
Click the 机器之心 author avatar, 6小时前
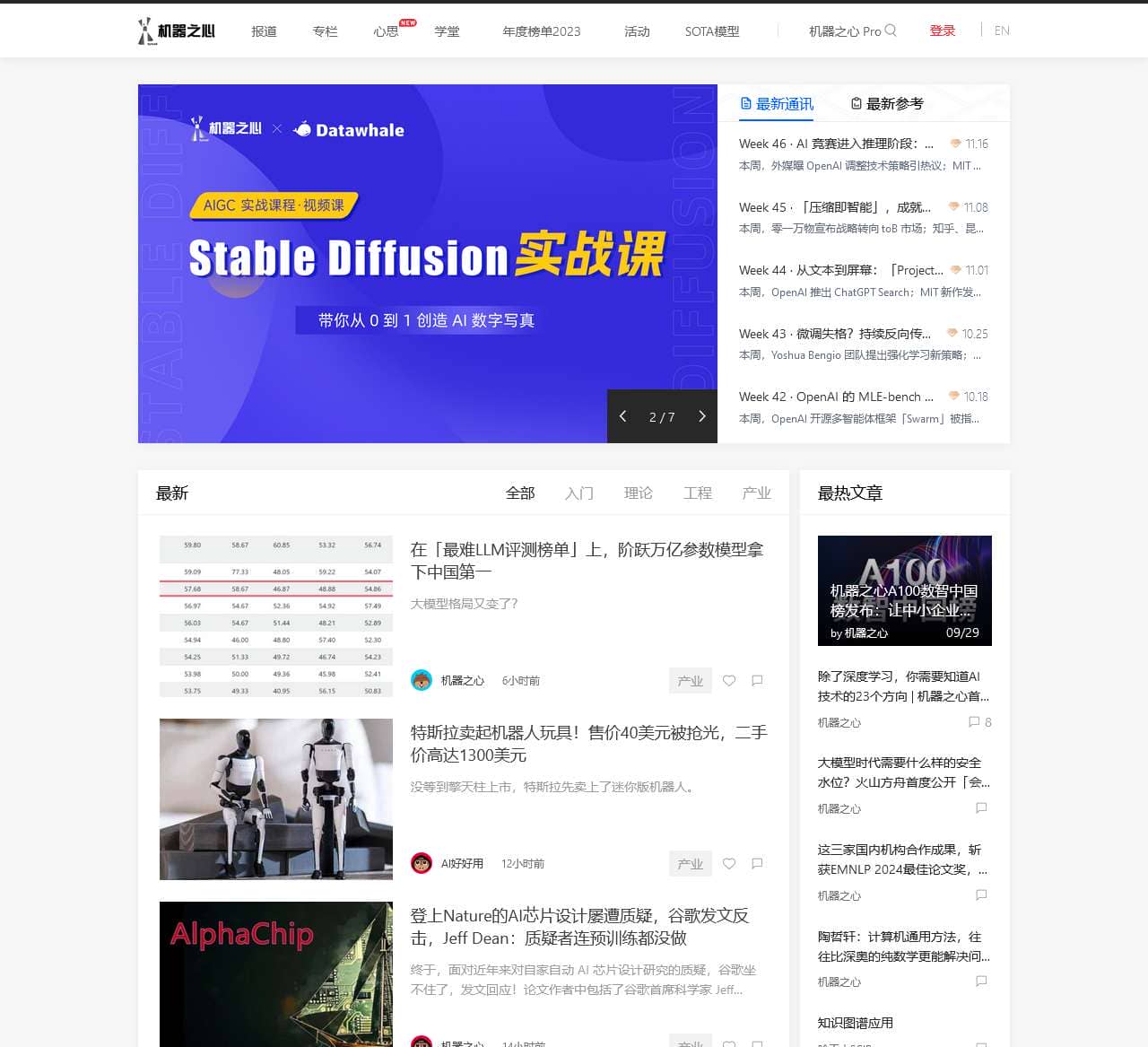tap(422, 681)
